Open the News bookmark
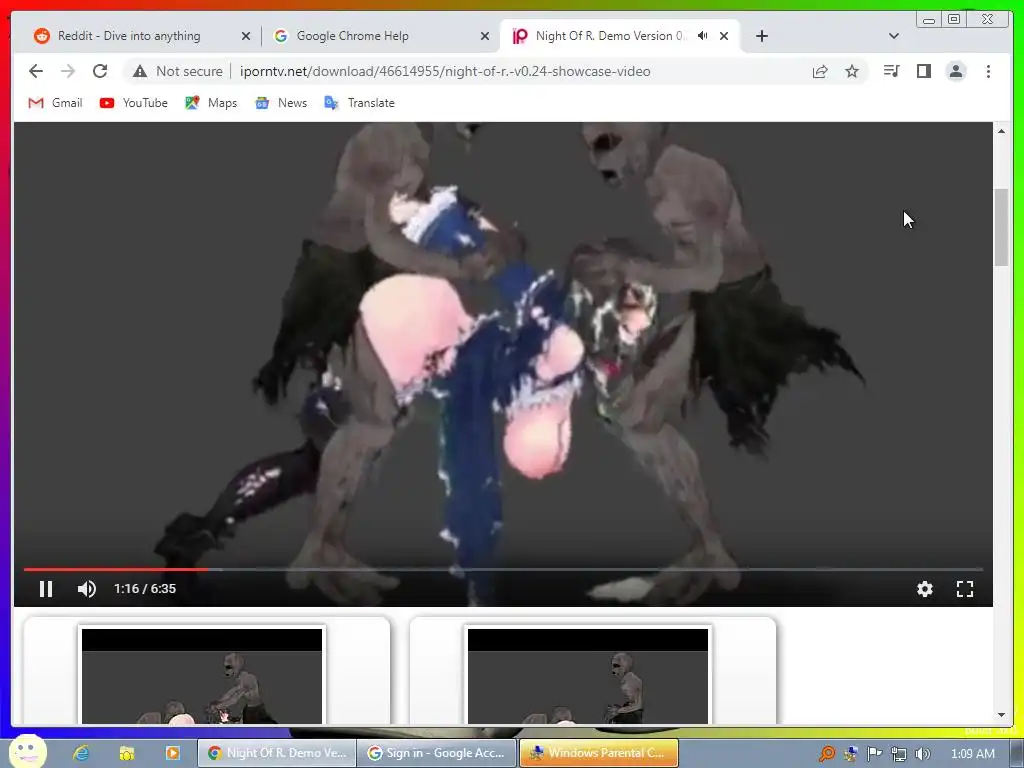 [281, 103]
